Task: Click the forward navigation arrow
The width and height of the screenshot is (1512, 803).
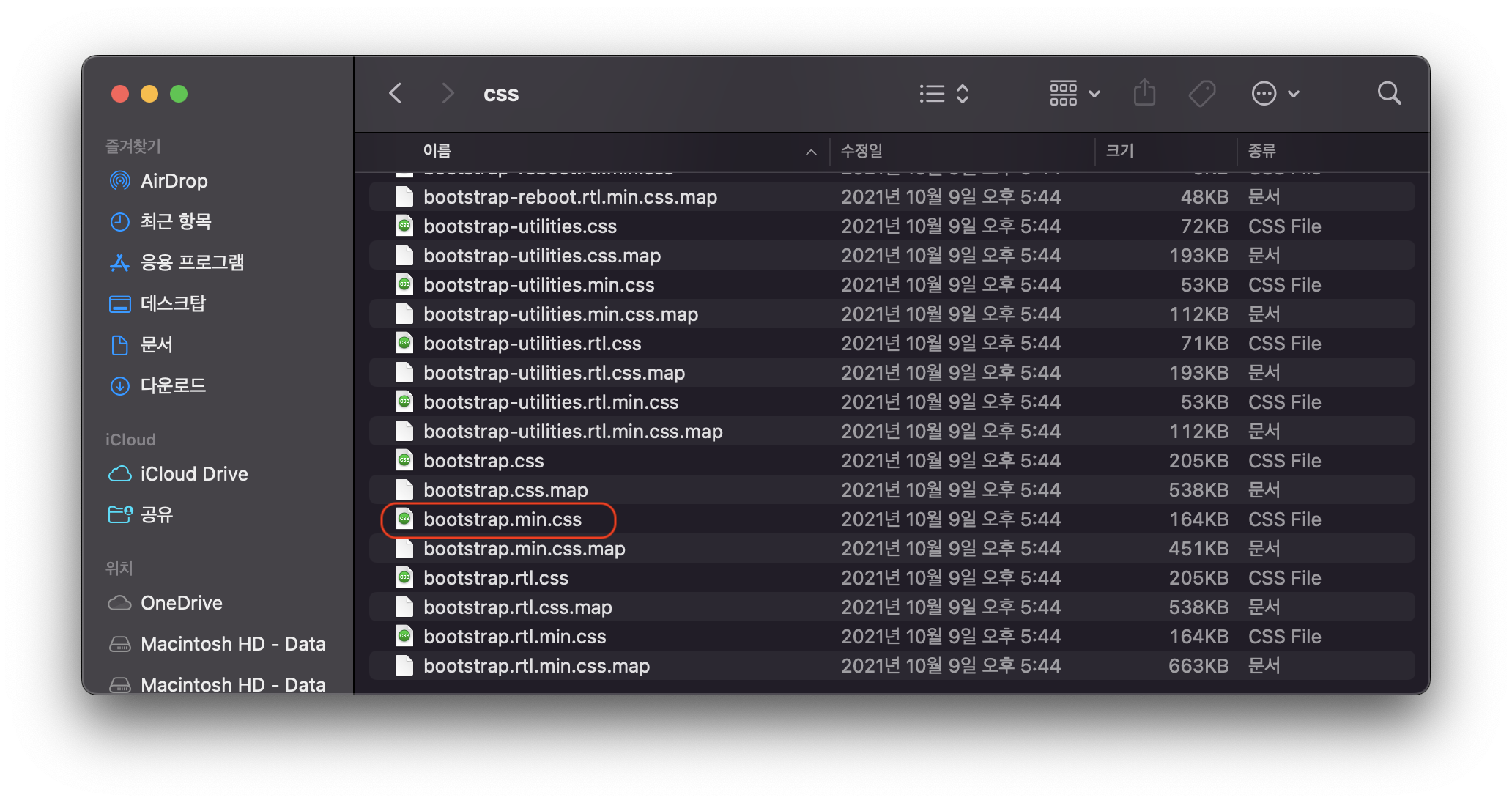Action: point(448,94)
